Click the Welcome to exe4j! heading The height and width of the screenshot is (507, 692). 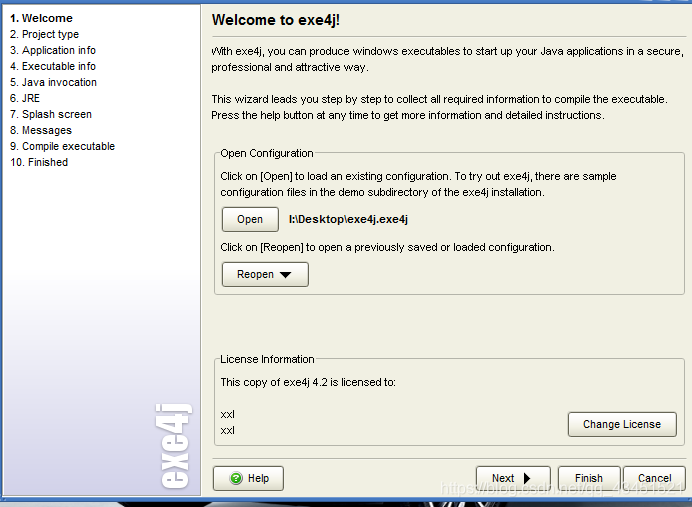point(276,20)
